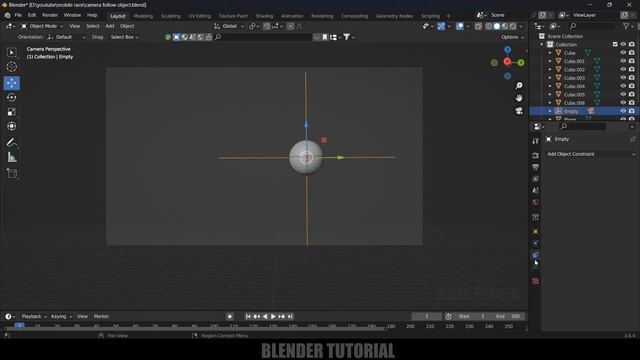Open the Render properties tab
This screenshot has width=640, height=360.
coord(536,156)
